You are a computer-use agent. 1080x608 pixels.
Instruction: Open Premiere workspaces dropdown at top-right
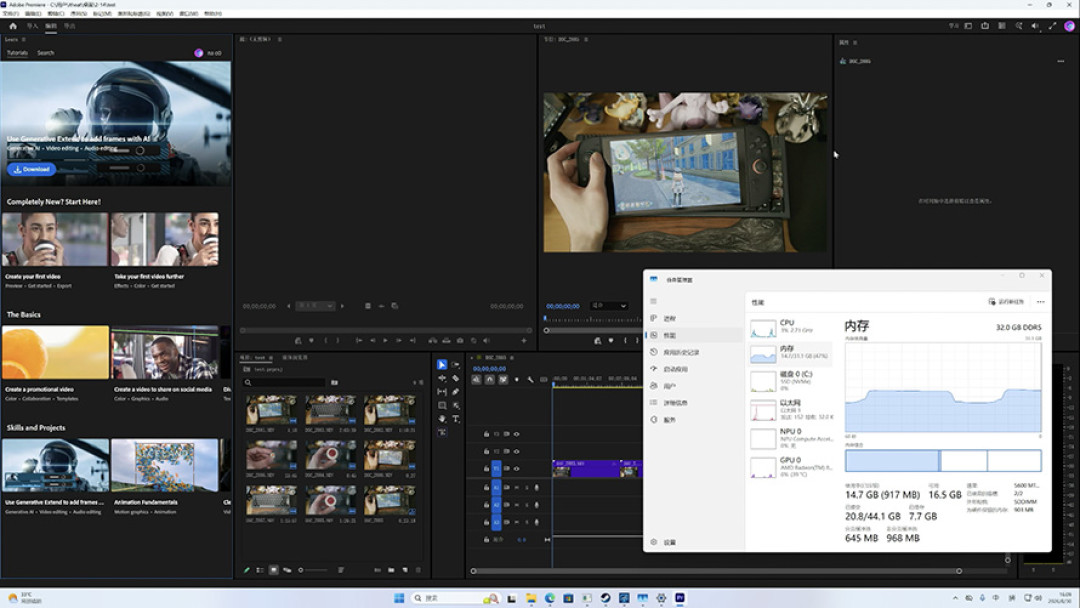pyautogui.click(x=968, y=25)
